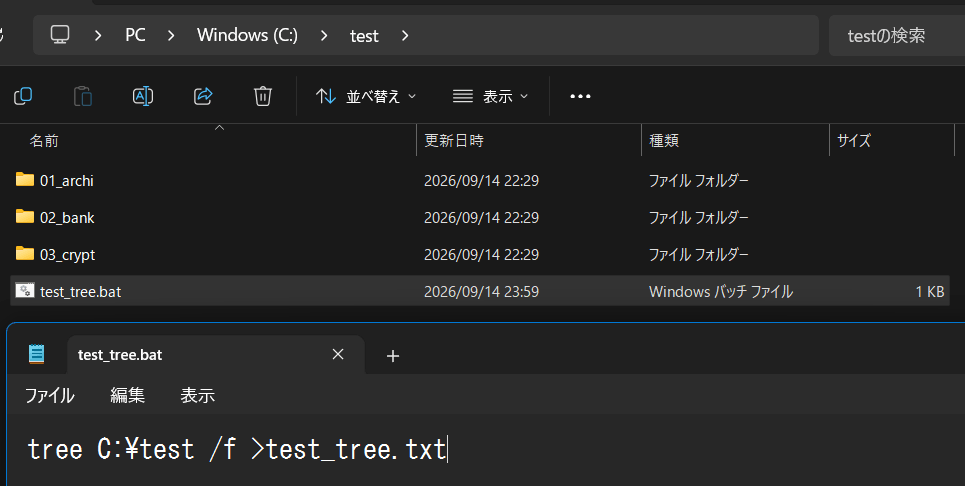Viewport: 965px width, 486px height.
Task: Click the Notepad app icon
Action: 37,354
